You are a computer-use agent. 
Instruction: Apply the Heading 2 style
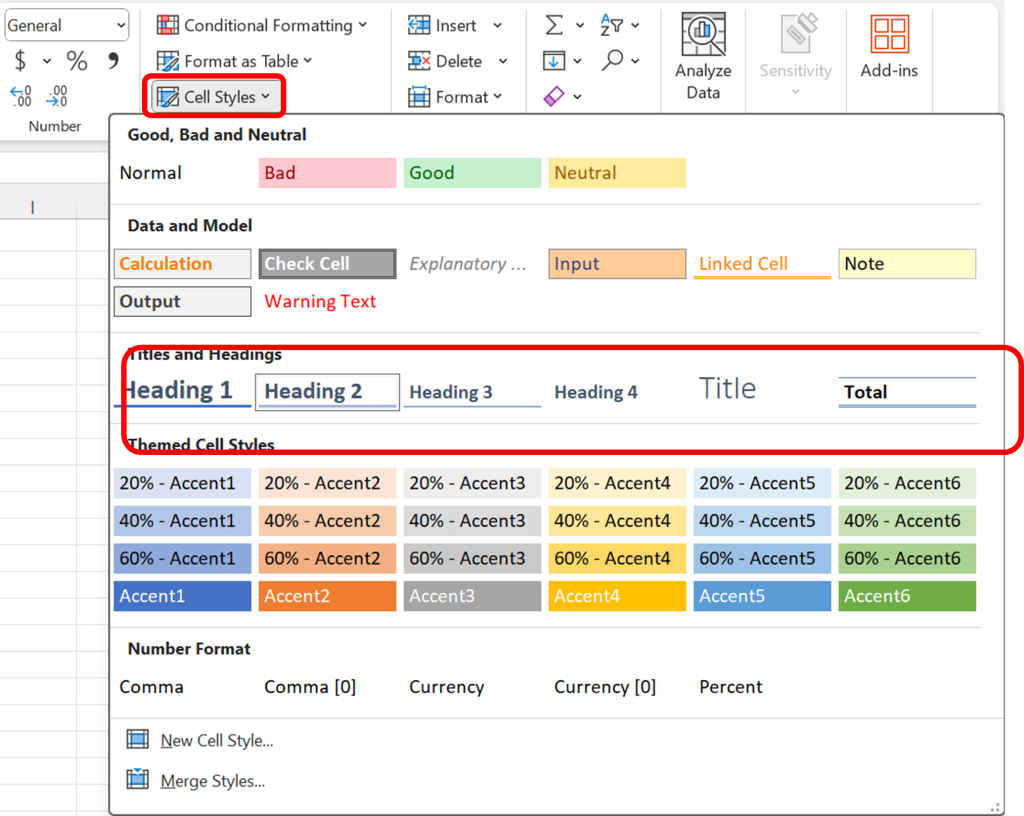(327, 392)
